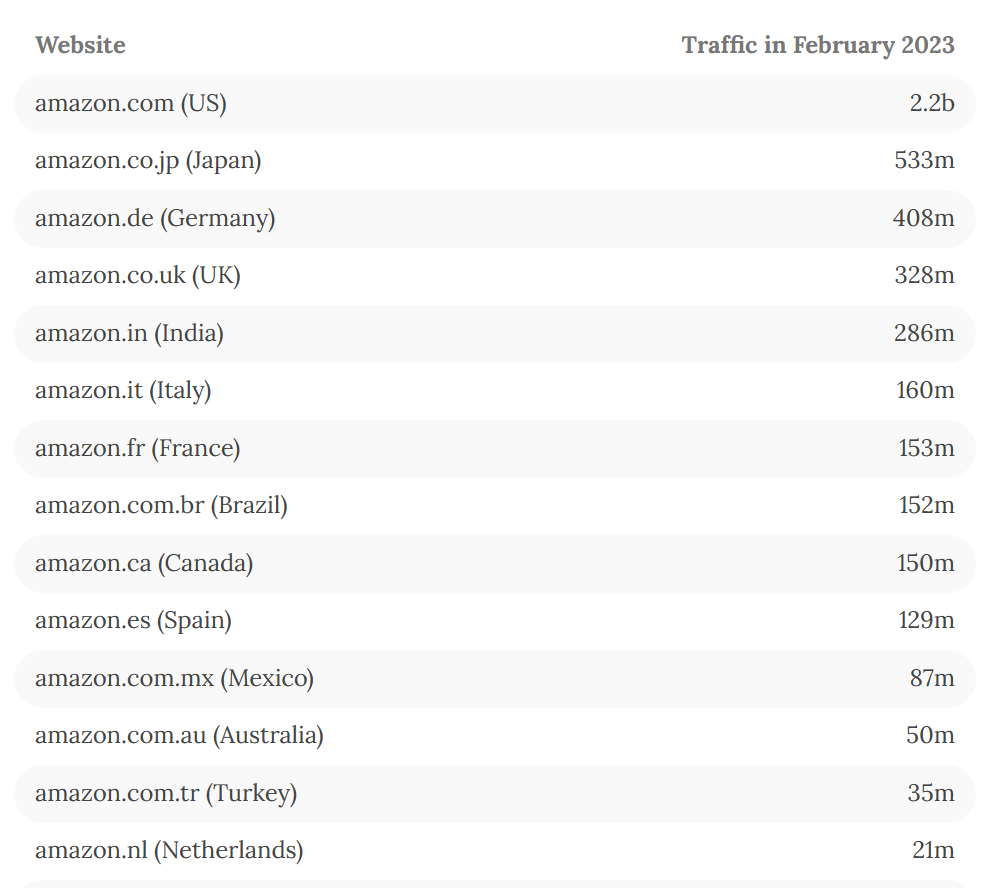Select amazon.co.jp (Japan) entry

coord(148,160)
